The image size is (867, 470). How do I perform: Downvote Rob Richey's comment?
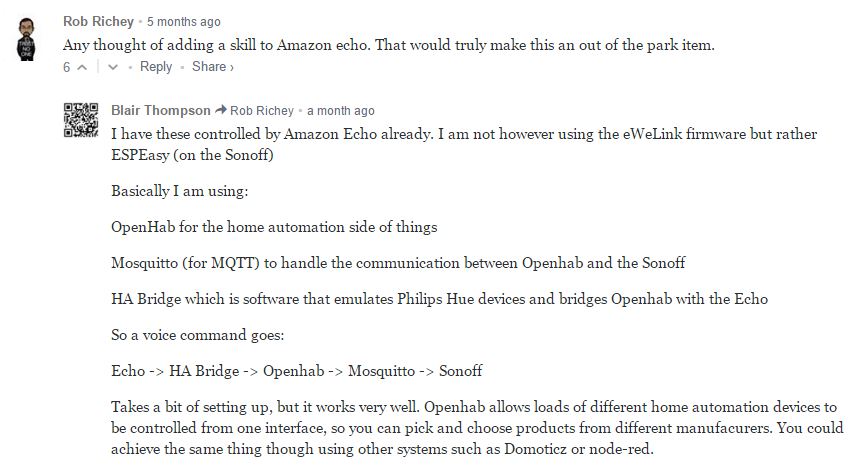tap(112, 67)
